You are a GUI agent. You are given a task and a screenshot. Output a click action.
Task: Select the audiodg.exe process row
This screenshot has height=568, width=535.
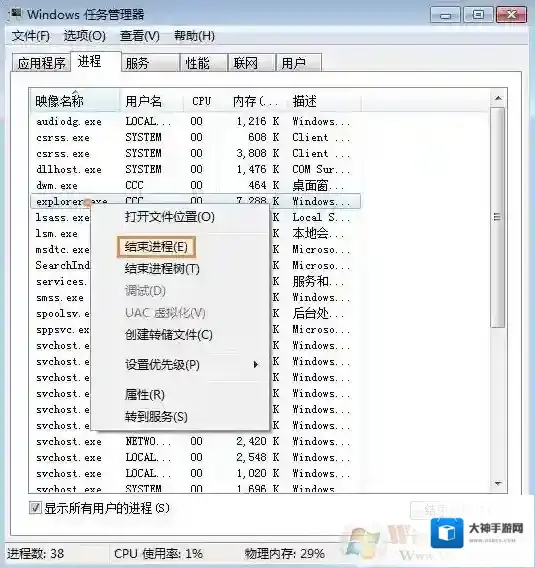[x=196, y=121]
